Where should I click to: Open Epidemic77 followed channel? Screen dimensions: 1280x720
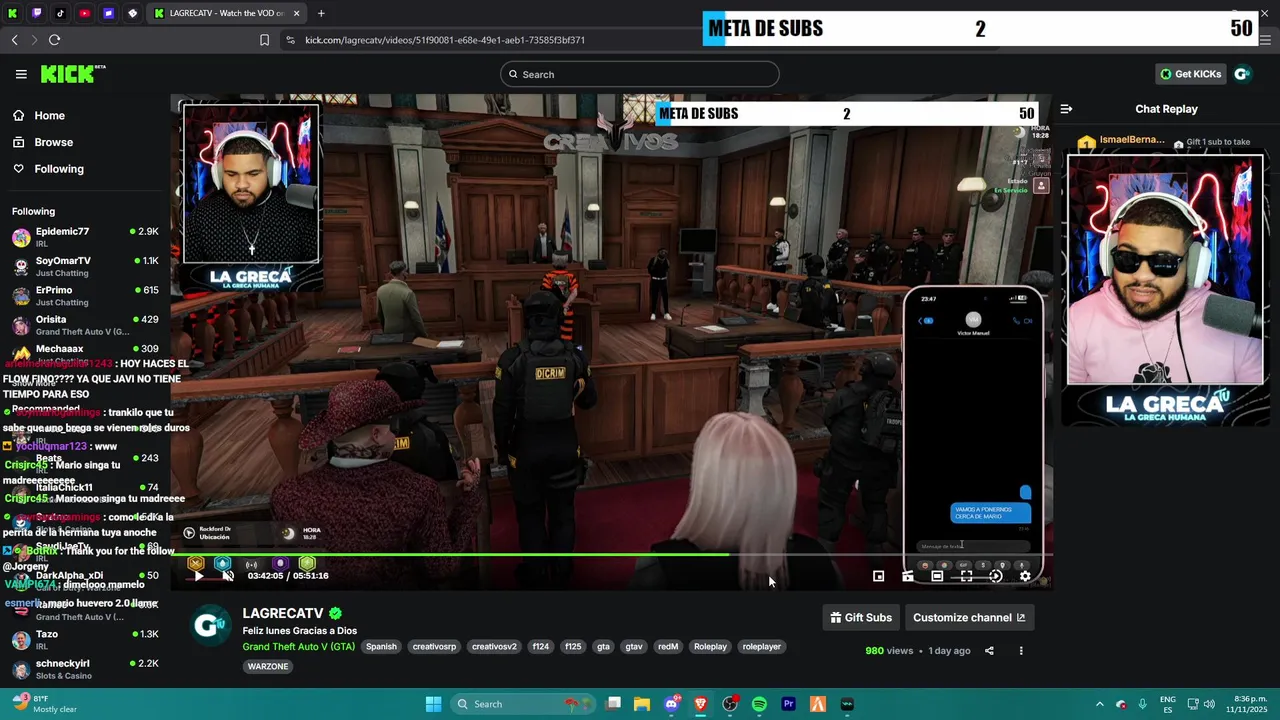85,237
